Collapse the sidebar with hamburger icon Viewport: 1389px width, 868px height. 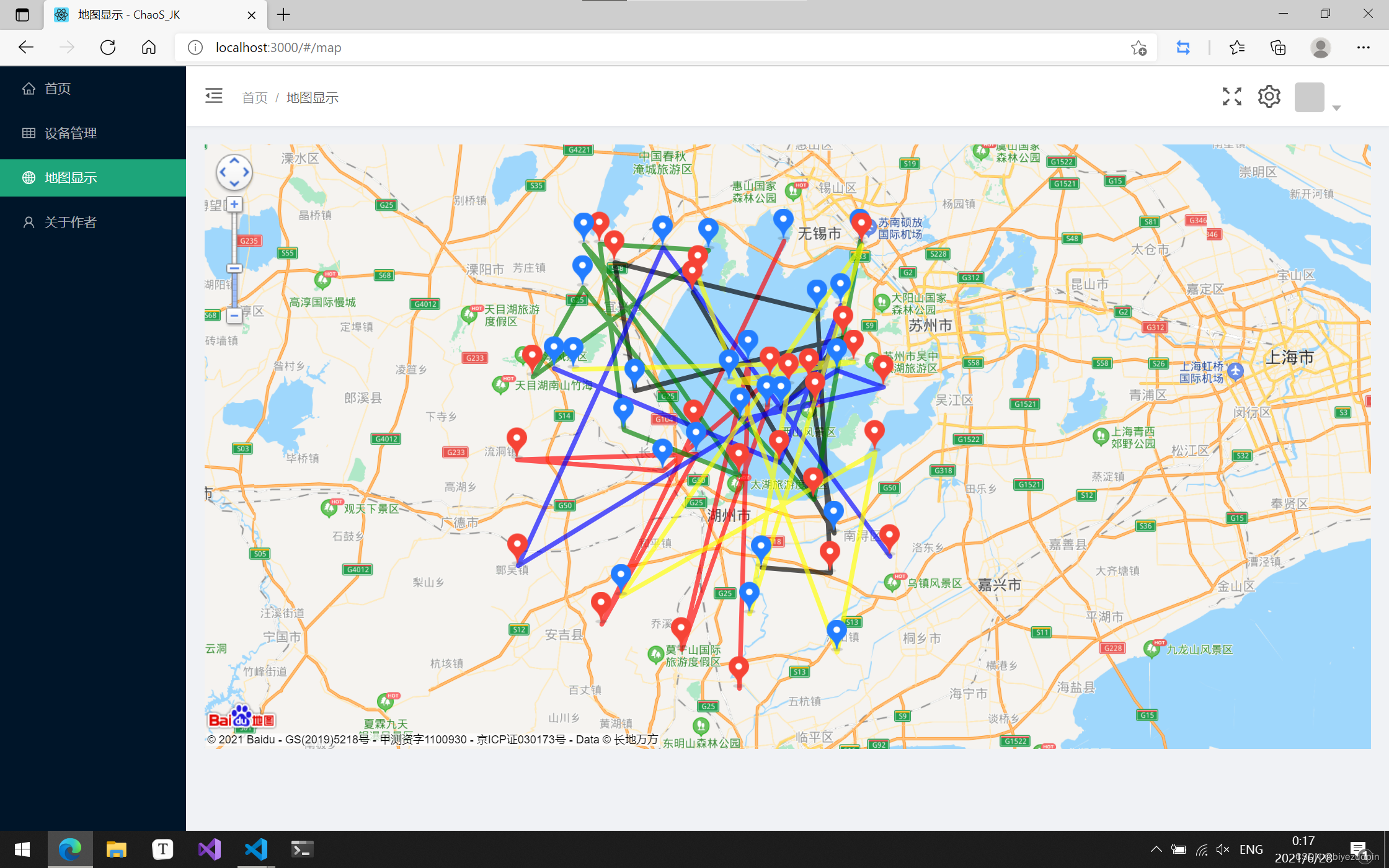[214, 96]
